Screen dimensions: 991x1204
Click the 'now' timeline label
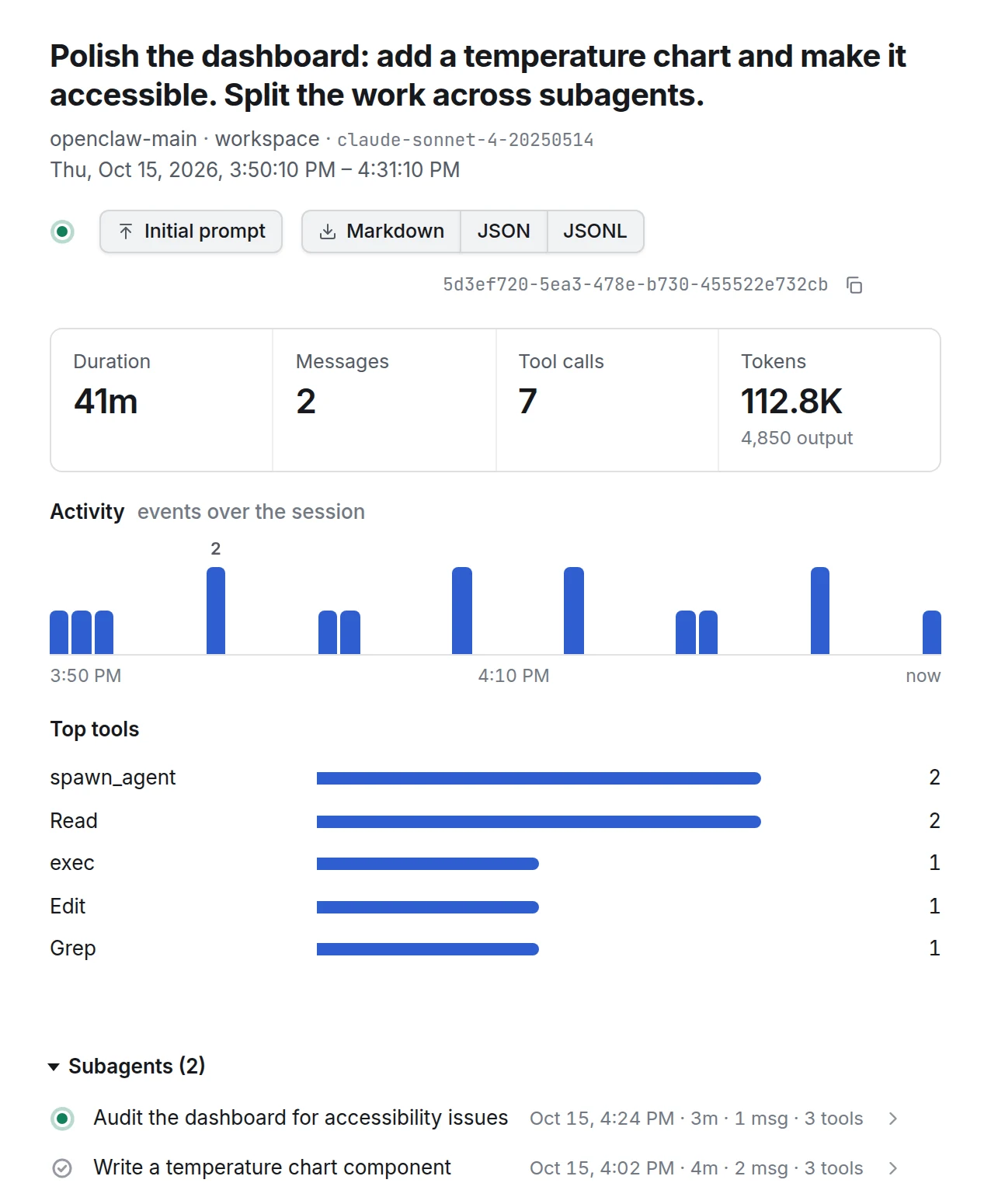923,676
